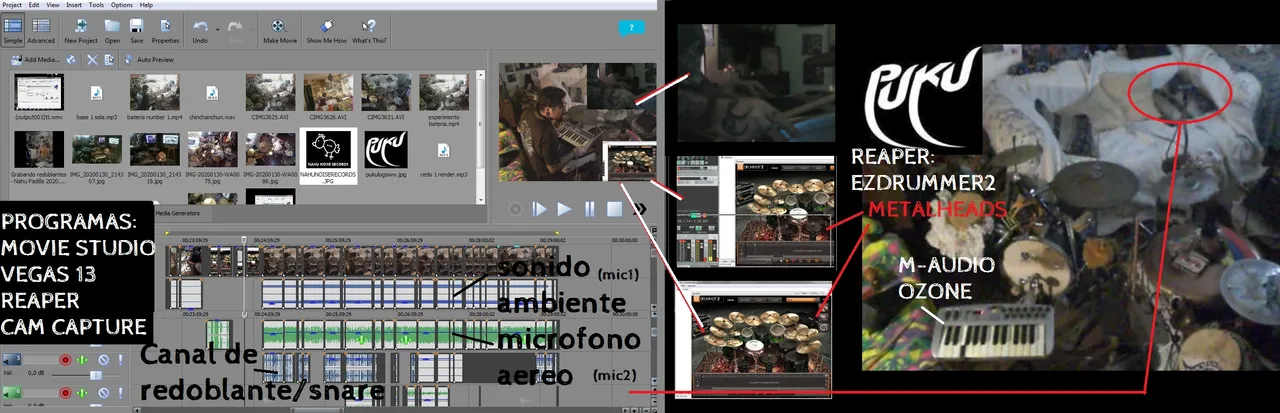The width and height of the screenshot is (1280, 413).
Task: Click the blue track 5 header icon
Action: coord(12,359)
